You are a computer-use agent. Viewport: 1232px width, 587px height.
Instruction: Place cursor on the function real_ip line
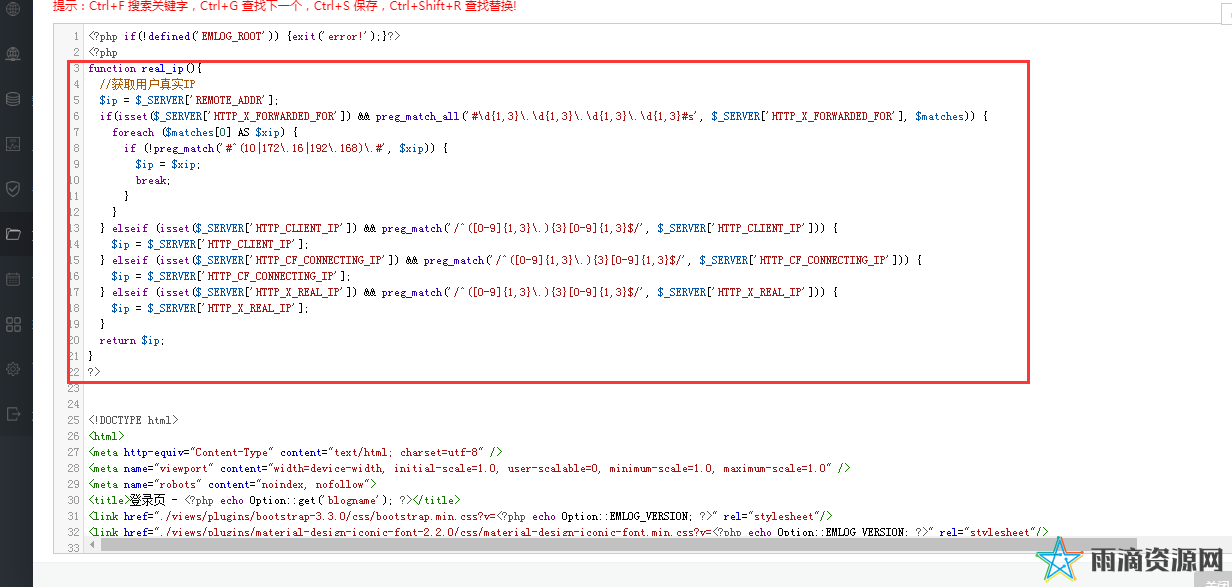coord(145,68)
